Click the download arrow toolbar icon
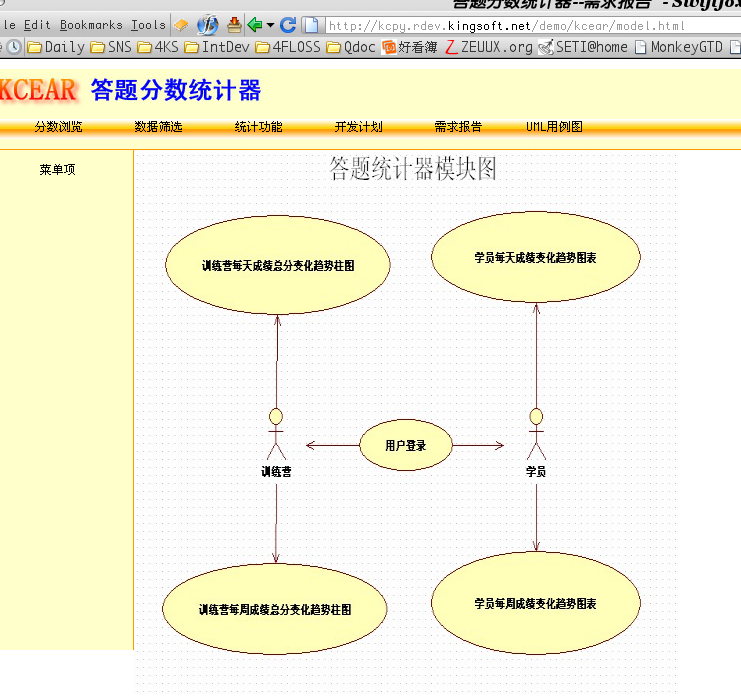 click(234, 25)
